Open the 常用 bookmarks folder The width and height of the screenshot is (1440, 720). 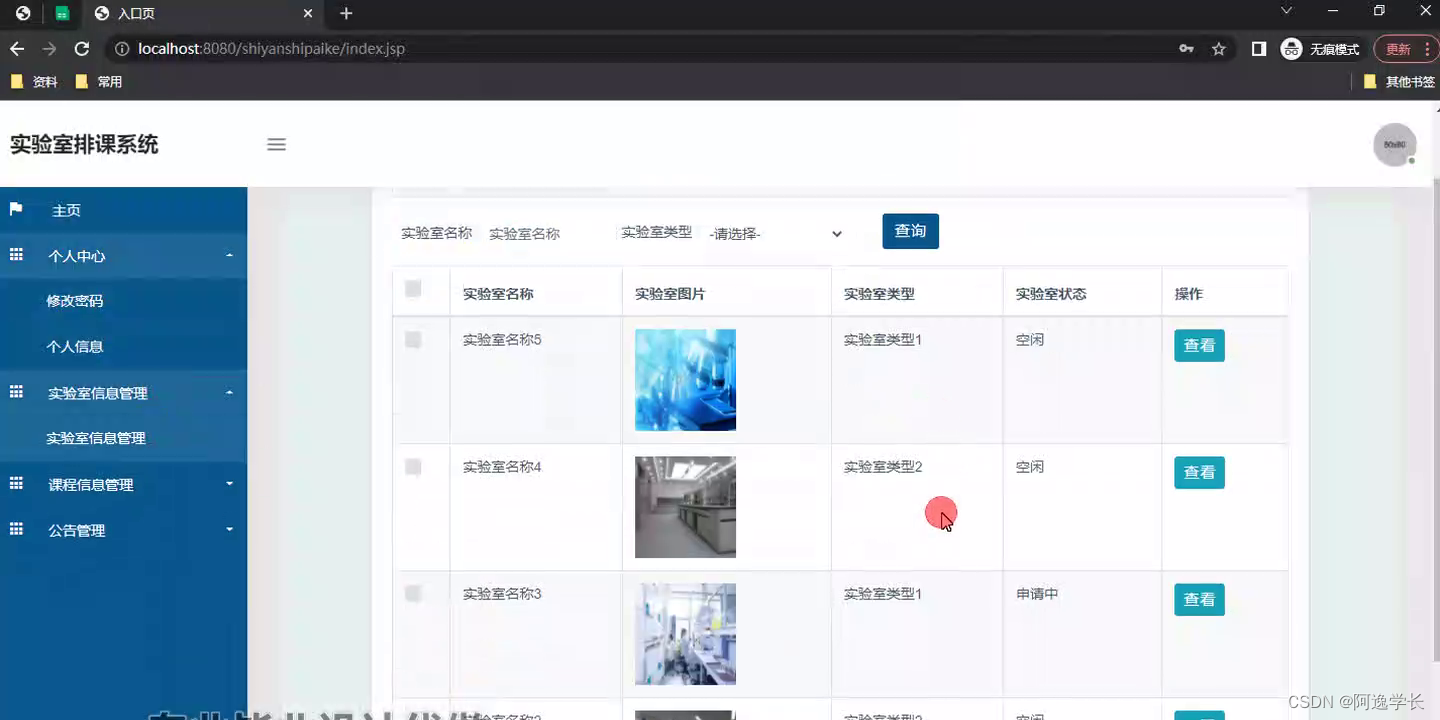(98, 82)
